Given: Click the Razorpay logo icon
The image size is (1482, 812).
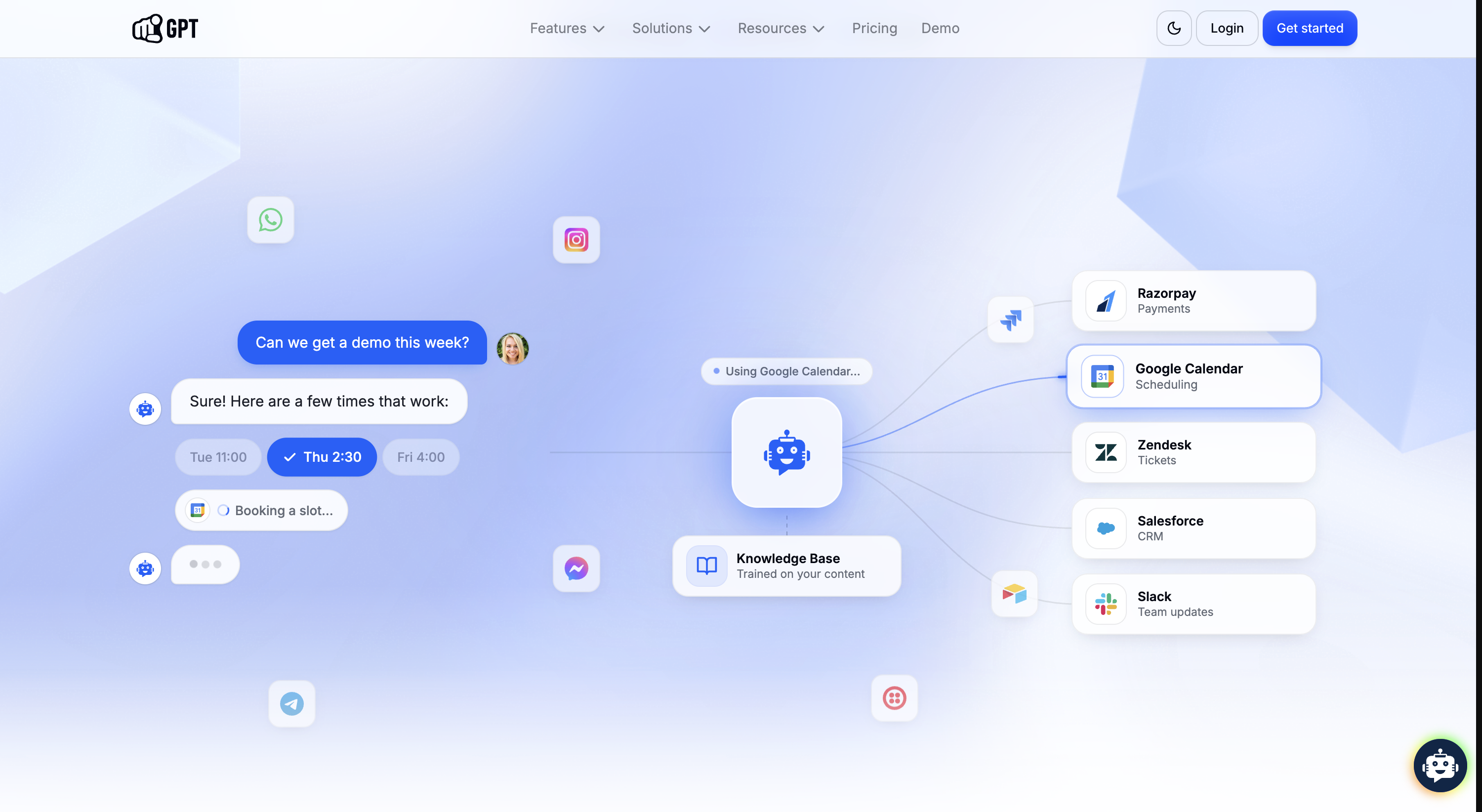Looking at the screenshot, I should click(1105, 301).
